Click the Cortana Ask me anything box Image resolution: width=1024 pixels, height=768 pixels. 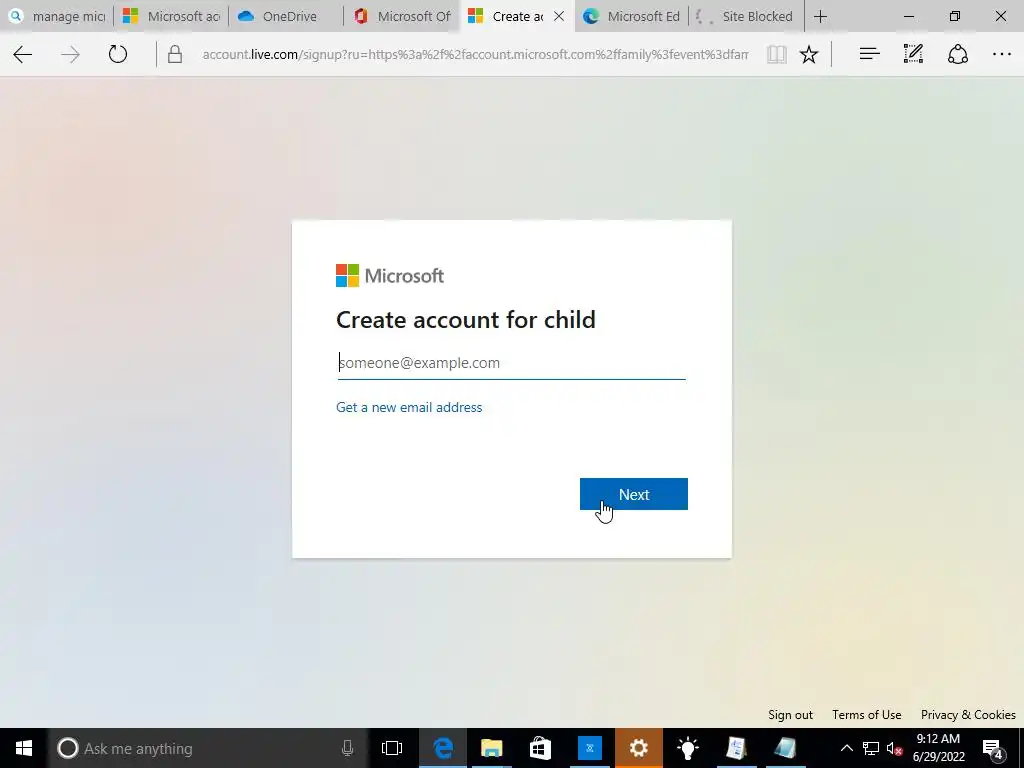coord(208,748)
